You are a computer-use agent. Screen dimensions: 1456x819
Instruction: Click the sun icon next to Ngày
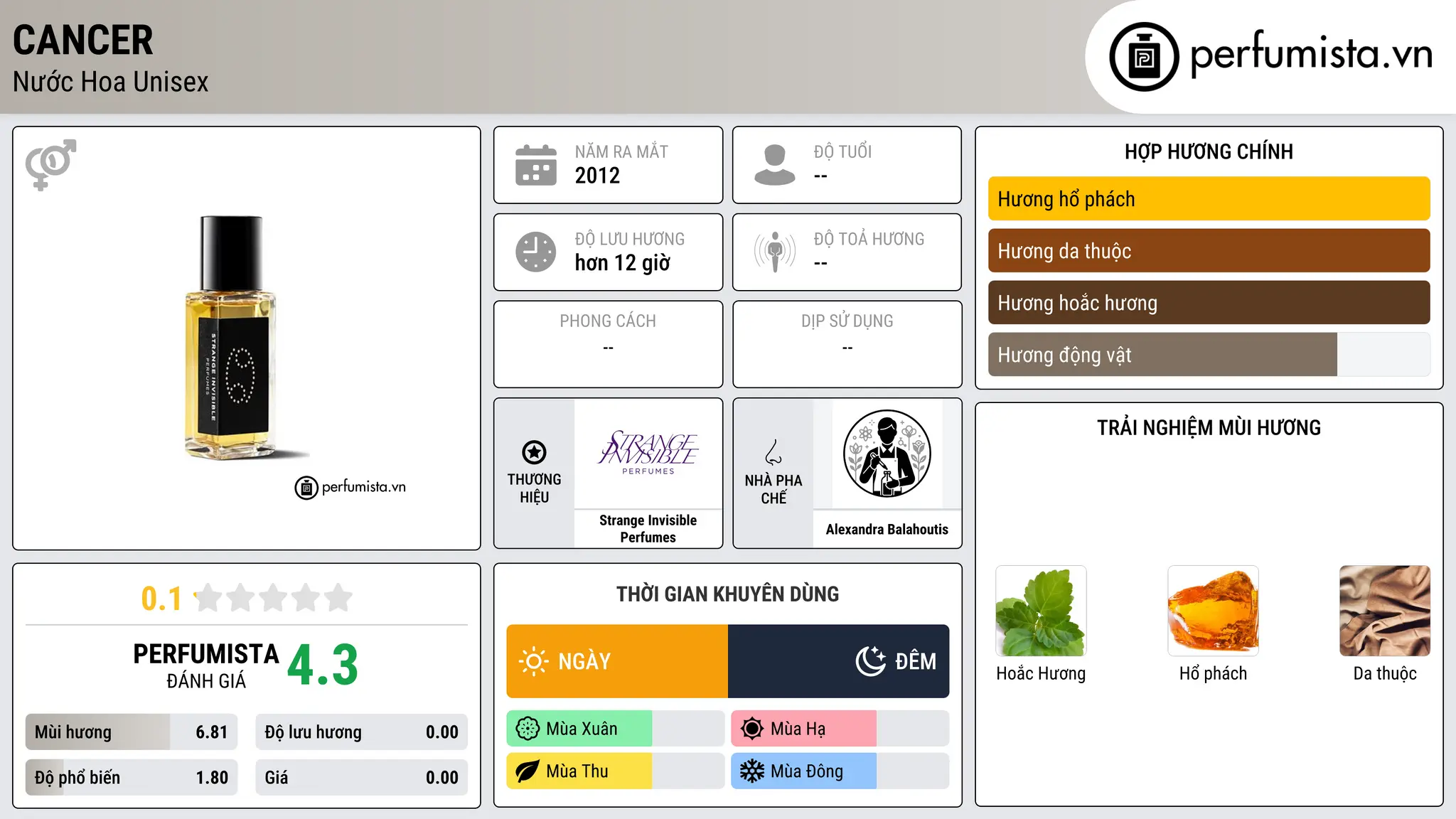pyautogui.click(x=533, y=661)
